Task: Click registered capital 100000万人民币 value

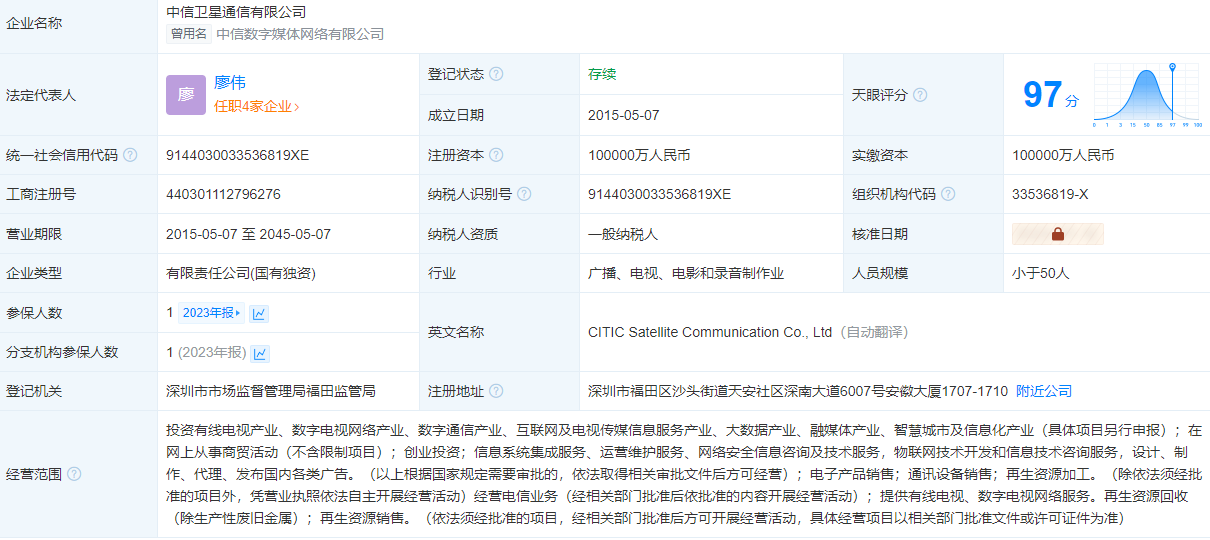Action: point(639,155)
